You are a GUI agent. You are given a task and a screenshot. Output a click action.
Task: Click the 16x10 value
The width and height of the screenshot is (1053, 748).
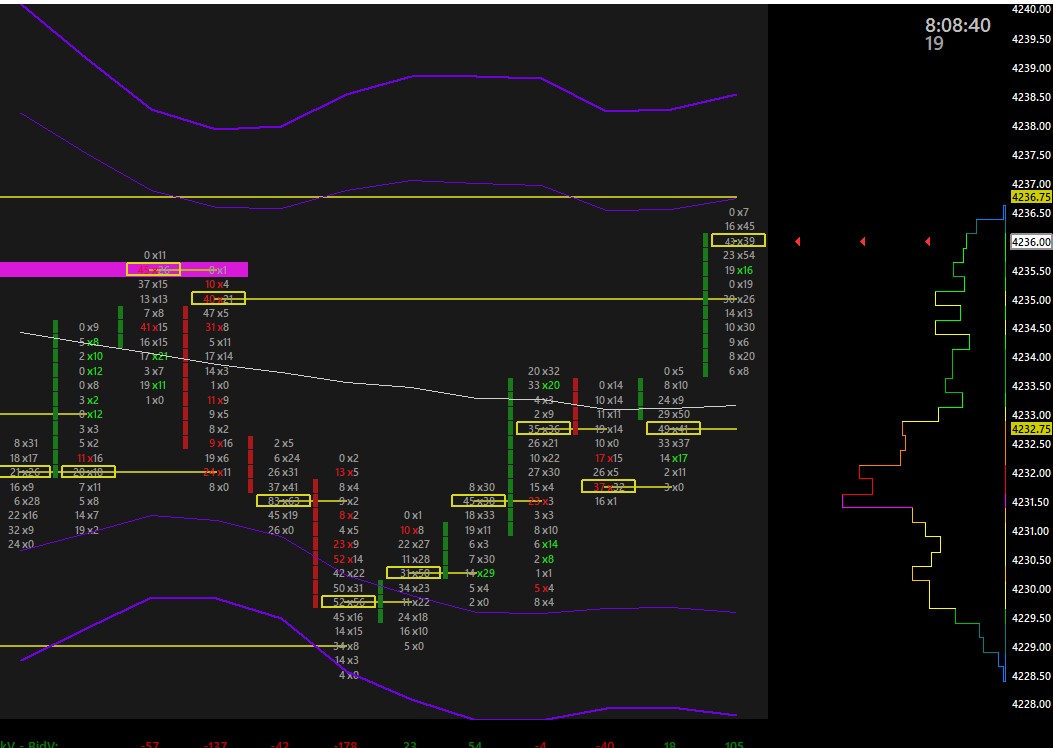click(414, 631)
